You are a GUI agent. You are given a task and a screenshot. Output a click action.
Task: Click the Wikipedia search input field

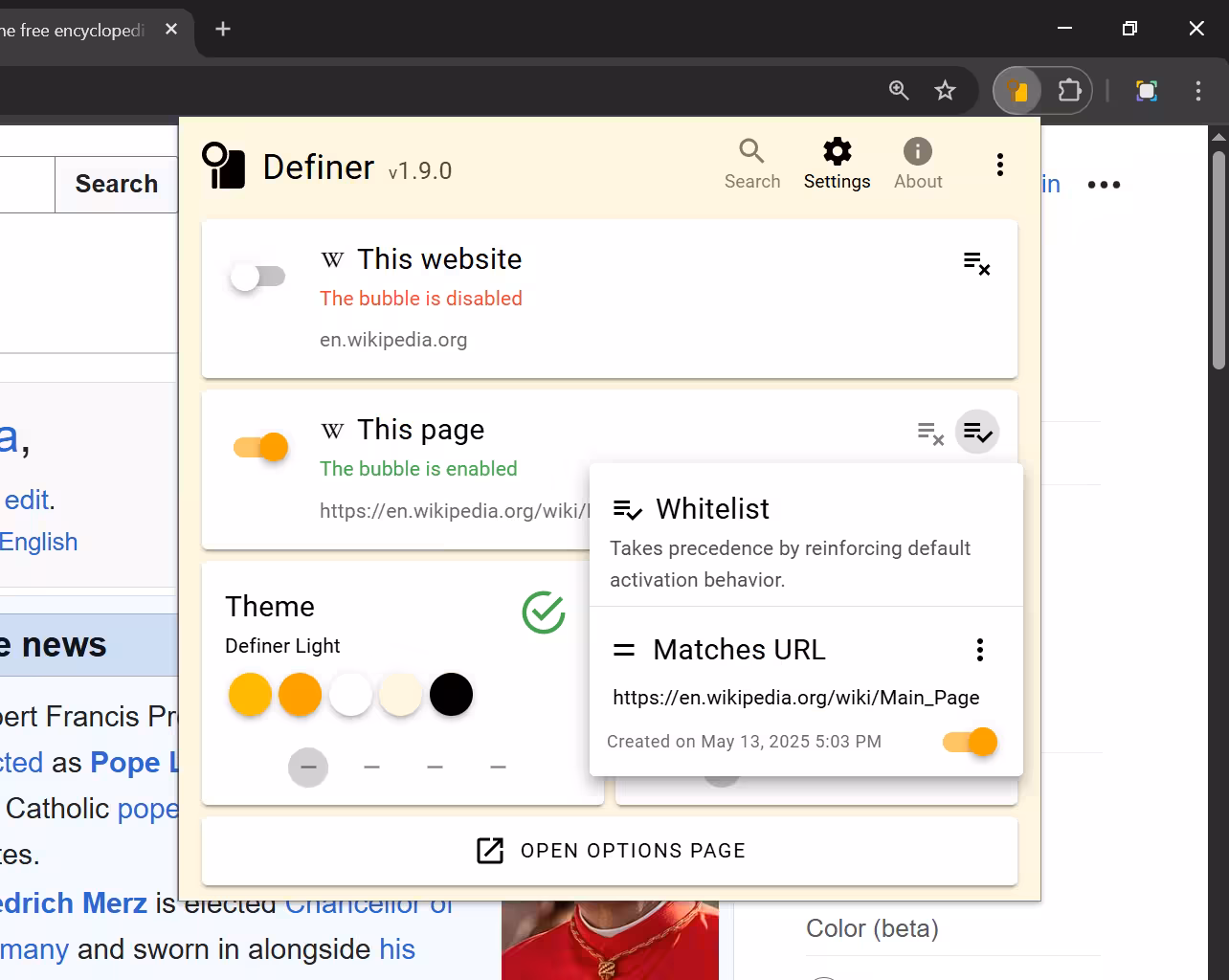[x=27, y=184]
